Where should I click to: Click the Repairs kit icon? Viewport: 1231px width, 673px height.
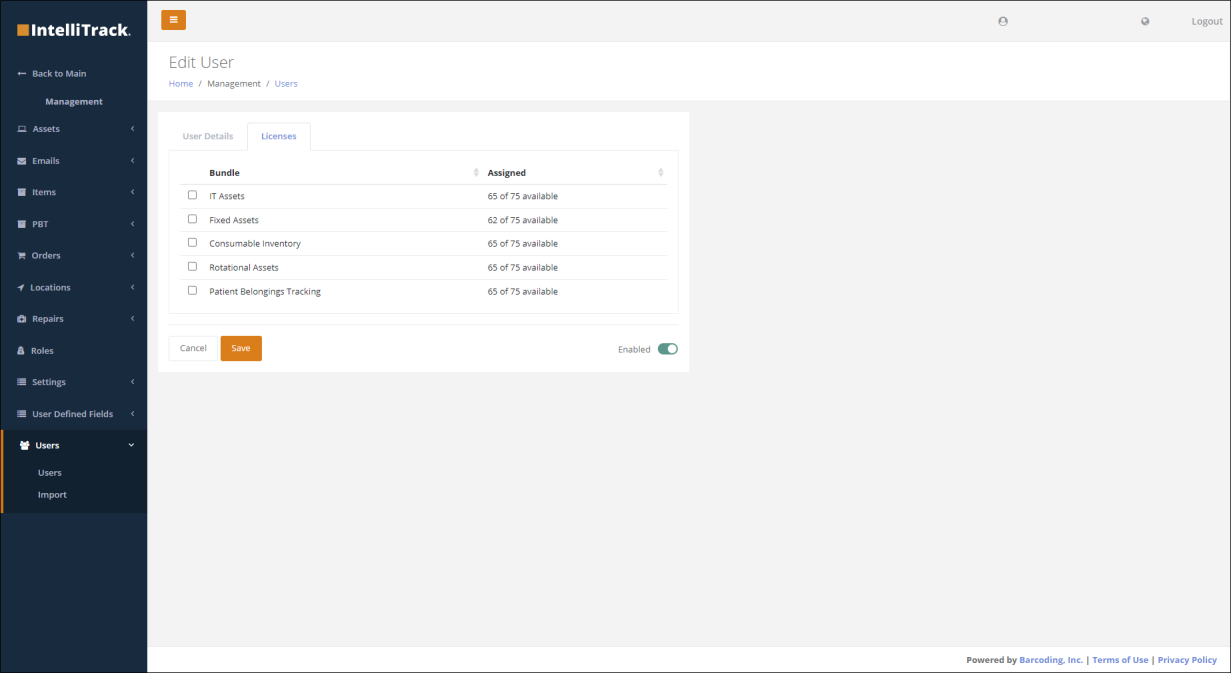click(x=22, y=319)
